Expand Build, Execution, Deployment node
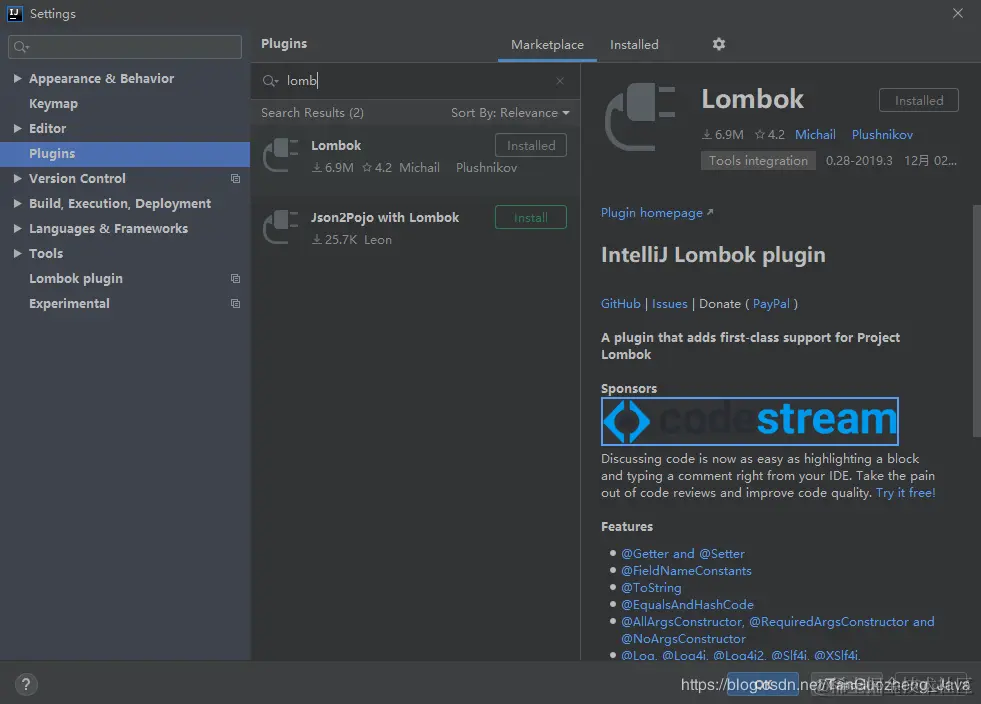Screen dimensions: 981x704 pyautogui.click(x=18, y=203)
